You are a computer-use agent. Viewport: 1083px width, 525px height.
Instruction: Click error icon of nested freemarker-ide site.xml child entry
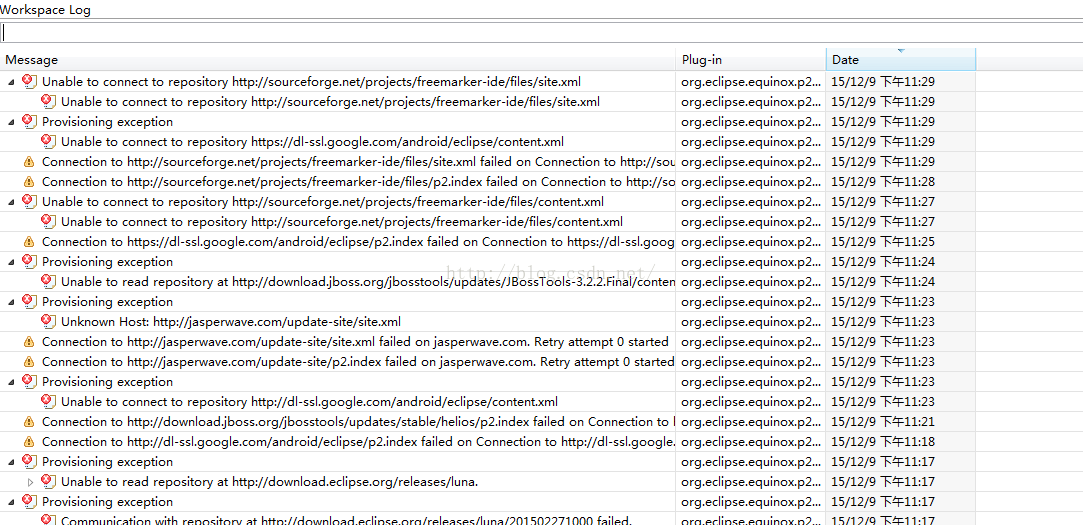(48, 101)
